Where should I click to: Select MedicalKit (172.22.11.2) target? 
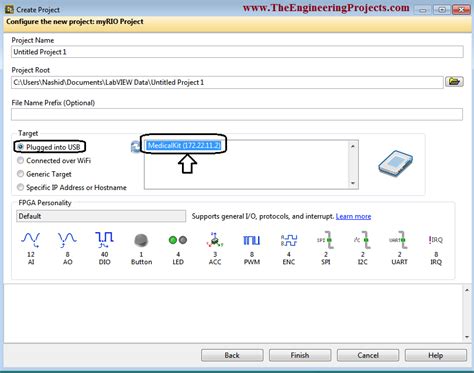[184, 145]
